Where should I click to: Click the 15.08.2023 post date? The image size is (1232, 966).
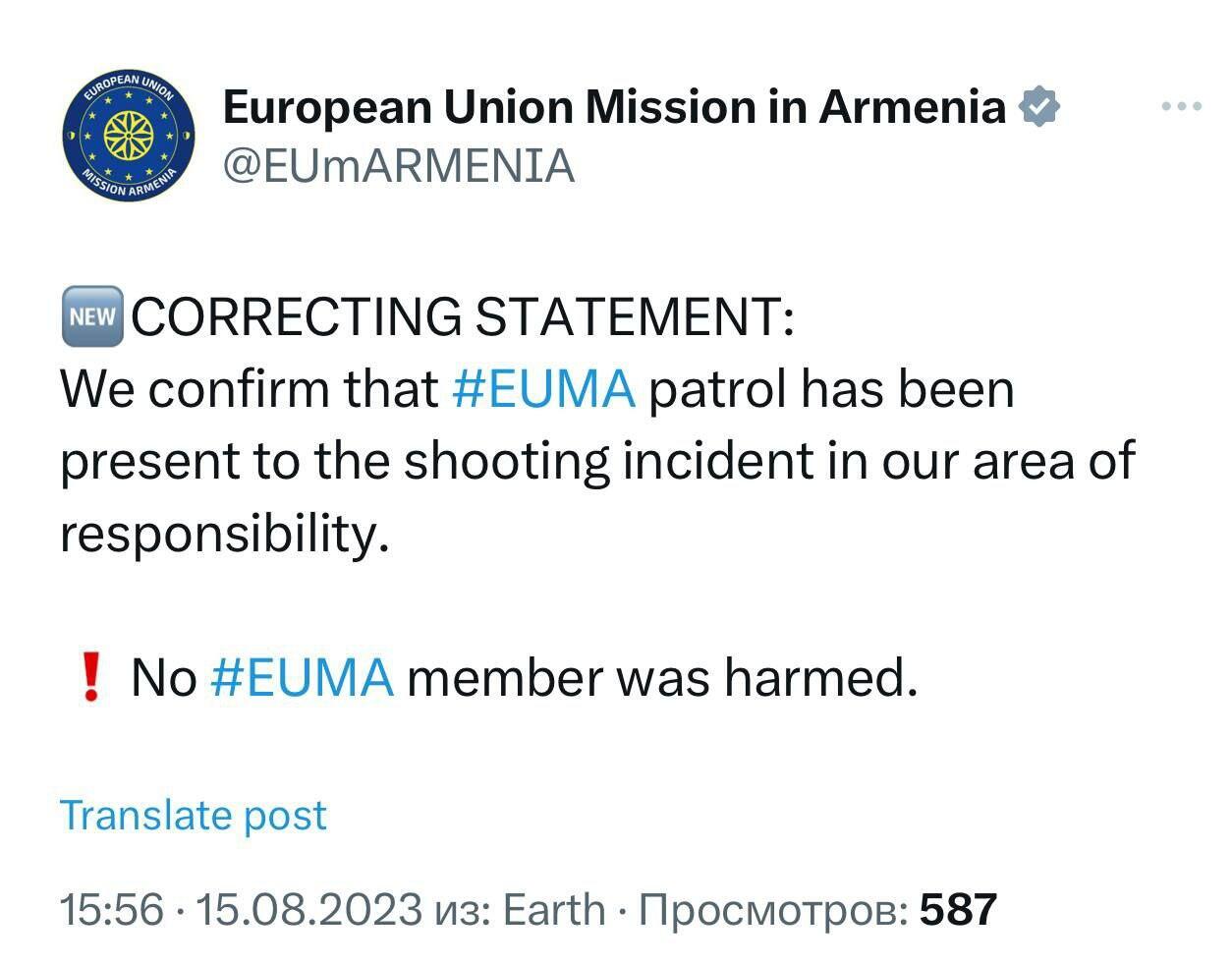coord(309,909)
